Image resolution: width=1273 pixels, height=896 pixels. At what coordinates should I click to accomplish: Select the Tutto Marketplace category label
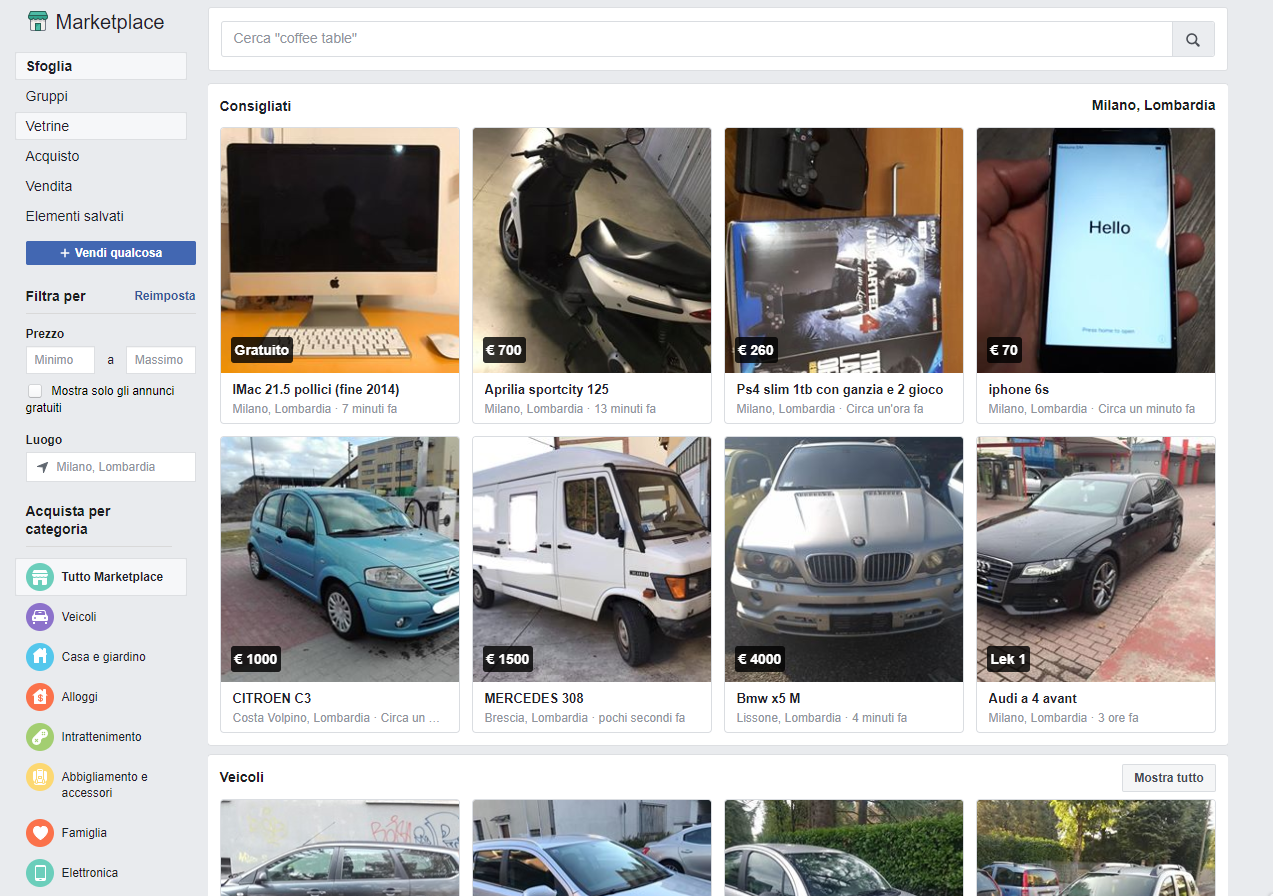click(x=112, y=577)
